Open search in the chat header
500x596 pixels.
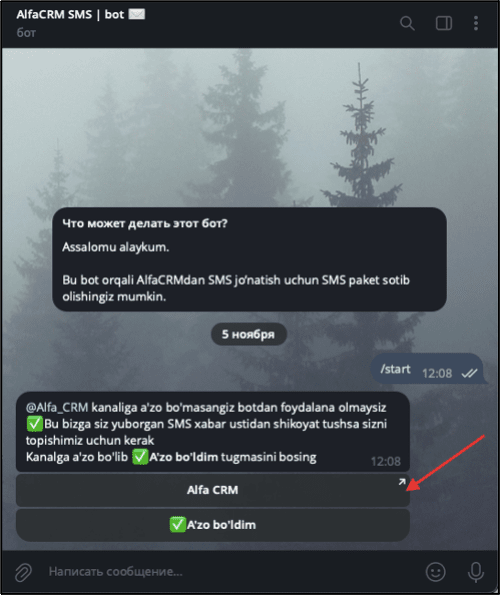[x=407, y=24]
